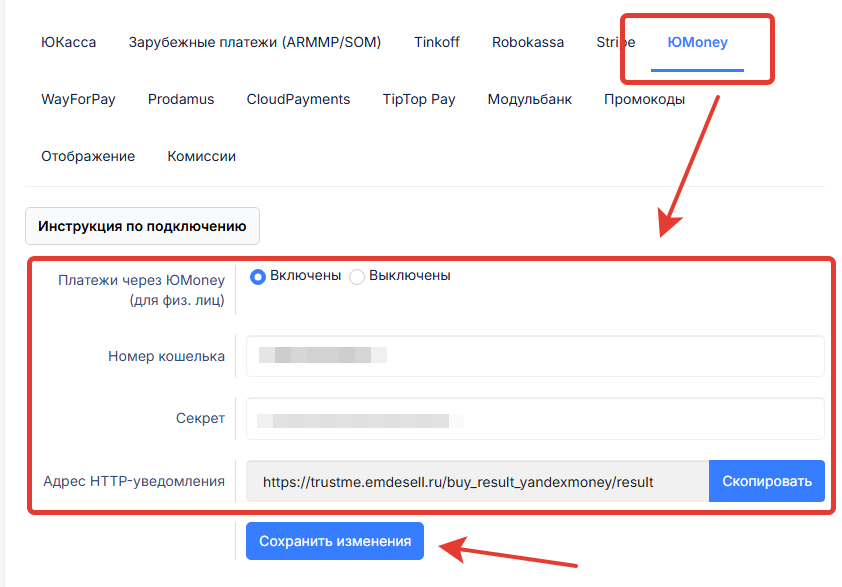Image resolution: width=842 pixels, height=587 pixels.
Task: Open the Промокоды tab
Action: 644,99
